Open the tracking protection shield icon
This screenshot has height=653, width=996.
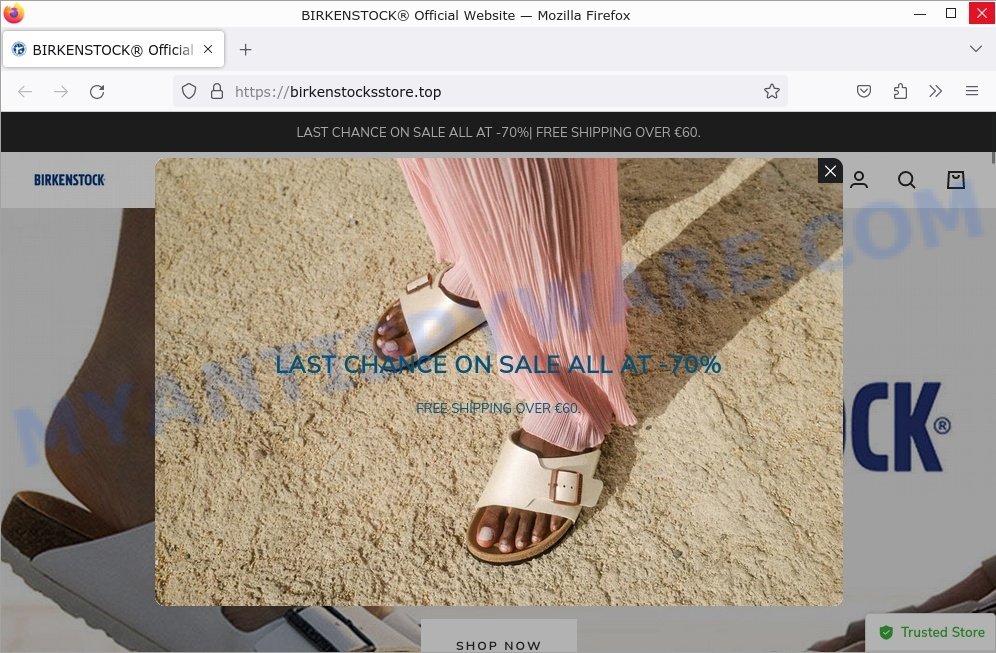tap(189, 91)
